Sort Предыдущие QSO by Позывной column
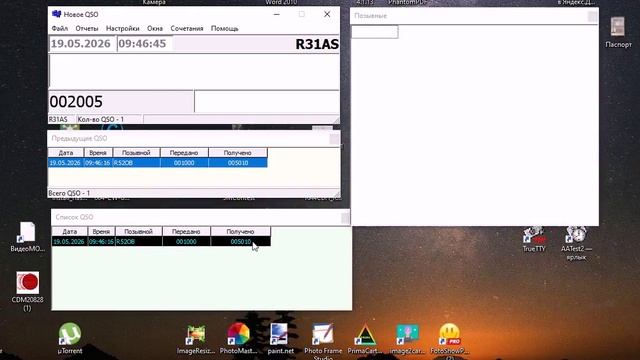 tap(136, 153)
